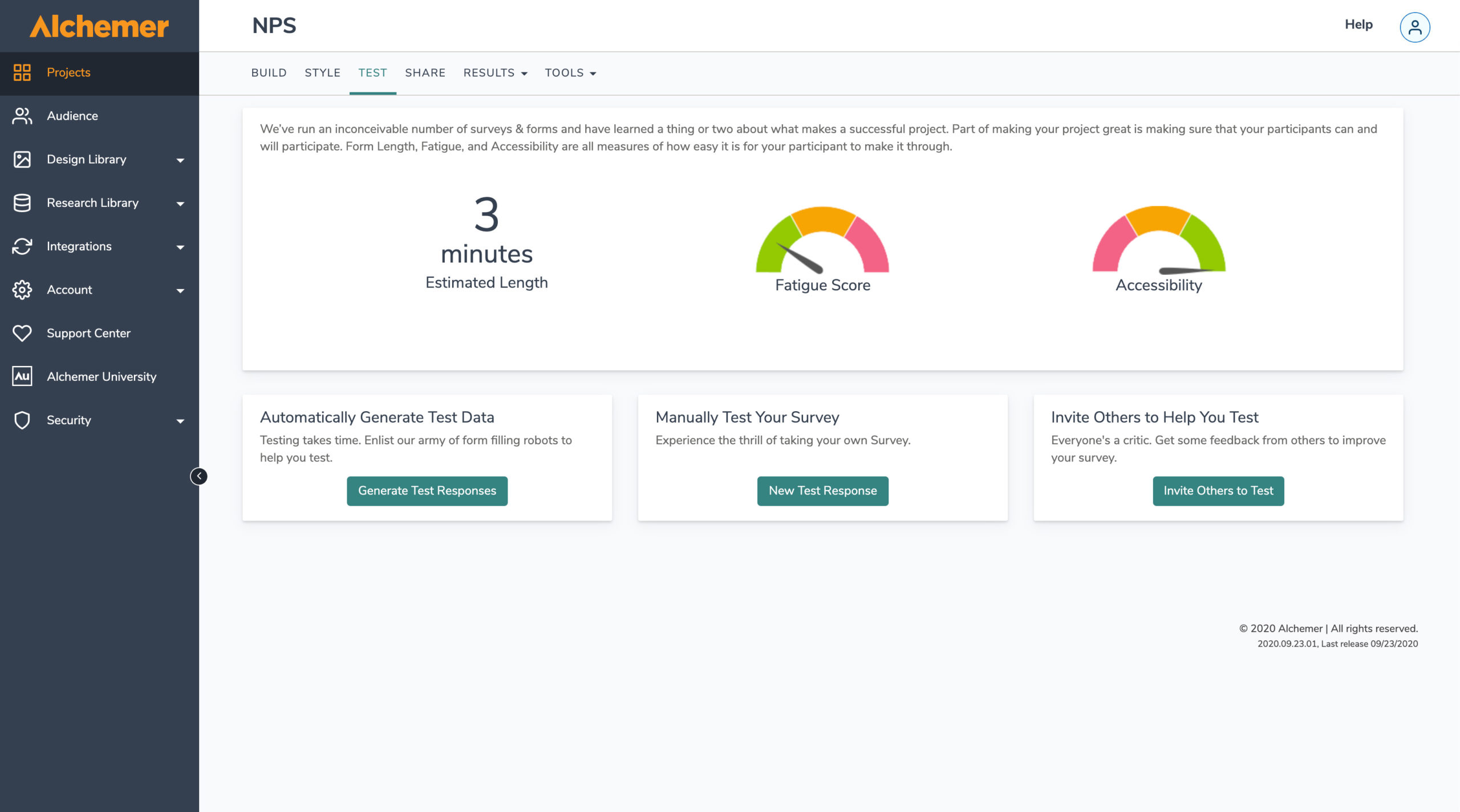
Task: Click the Invite Others to Test button
Action: point(1218,491)
